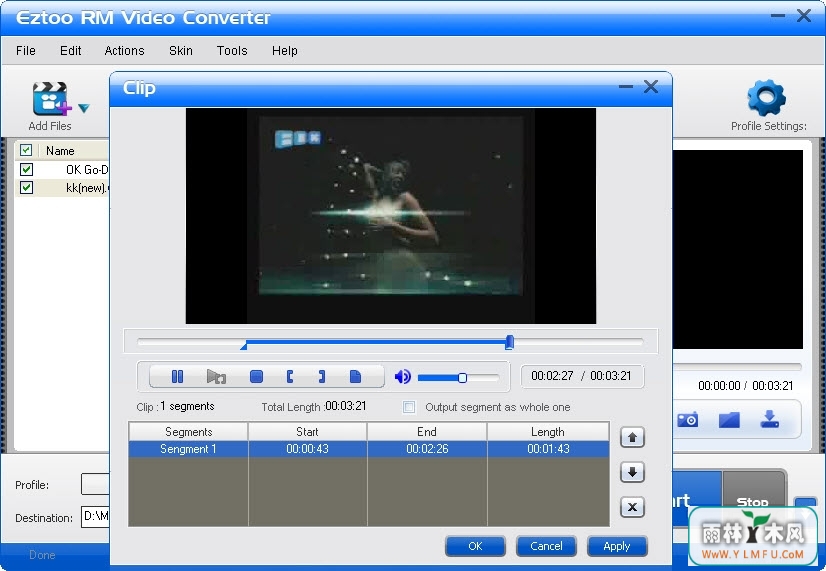Viewport: 826px width, 571px height.
Task: Close the Clip dialog
Action: click(x=651, y=86)
